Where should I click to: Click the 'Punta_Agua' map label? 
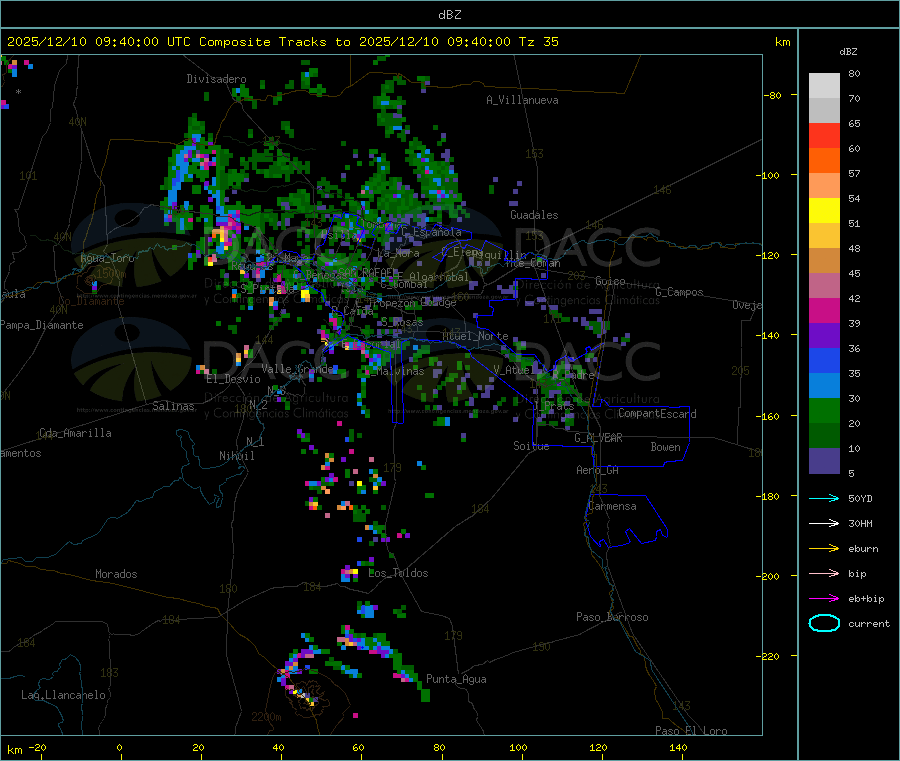[456, 680]
